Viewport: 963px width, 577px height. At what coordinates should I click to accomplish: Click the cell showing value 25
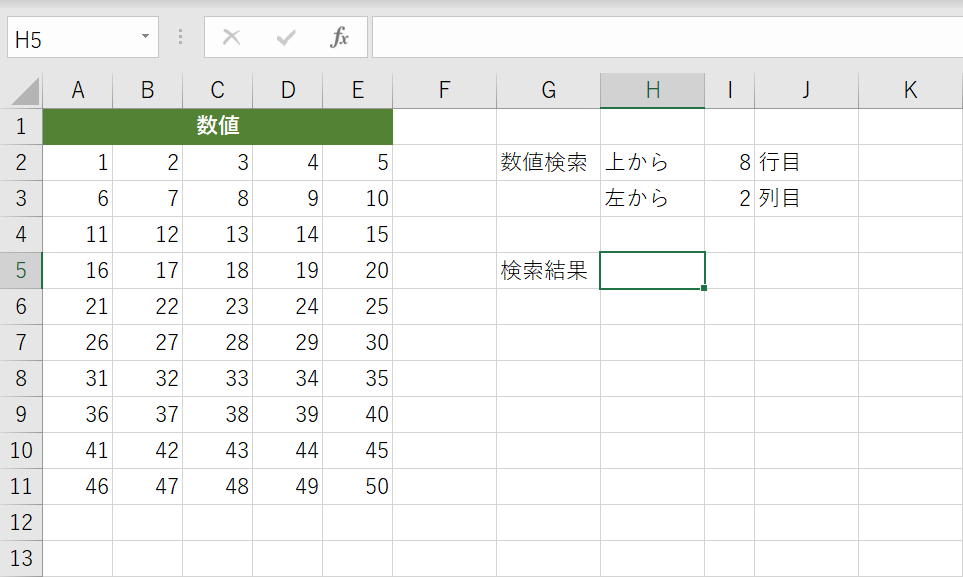(x=357, y=306)
